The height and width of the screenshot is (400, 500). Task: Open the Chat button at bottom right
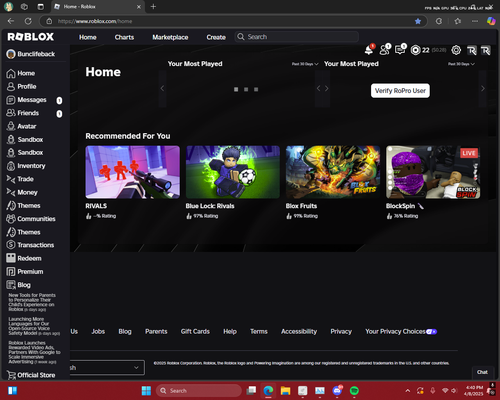(x=482, y=372)
